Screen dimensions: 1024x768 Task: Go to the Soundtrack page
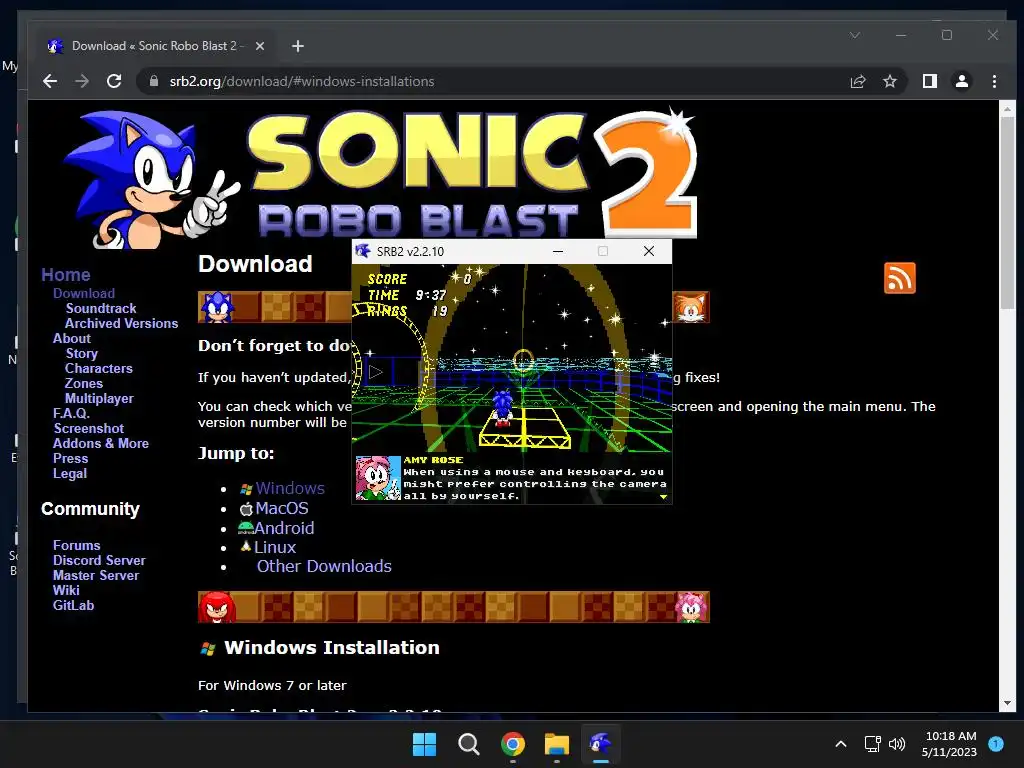pos(101,308)
